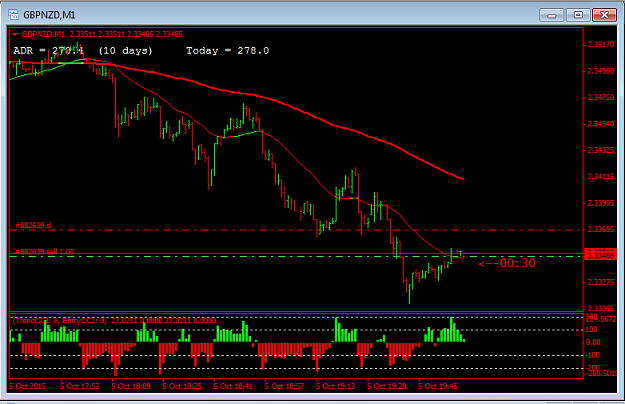This screenshot has height=404, width=625.
Task: Click the 5 Oct 19:45 time axis label
Action: tap(438, 386)
